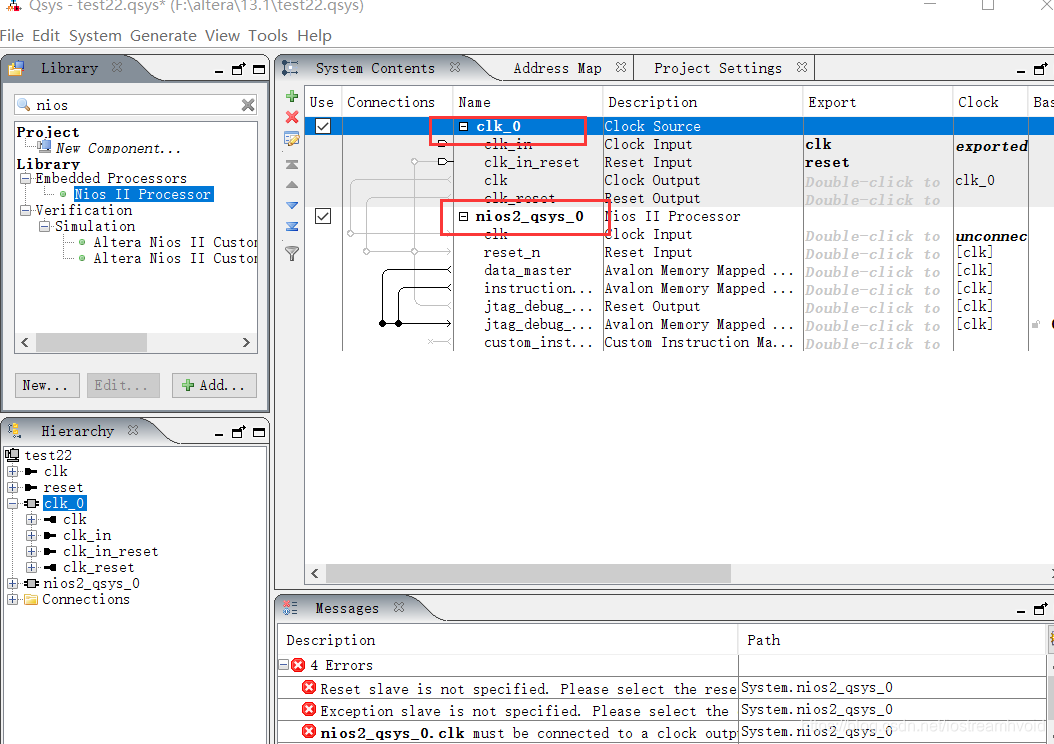Click the filter funnel icon
The image size is (1054, 744).
tap(292, 253)
